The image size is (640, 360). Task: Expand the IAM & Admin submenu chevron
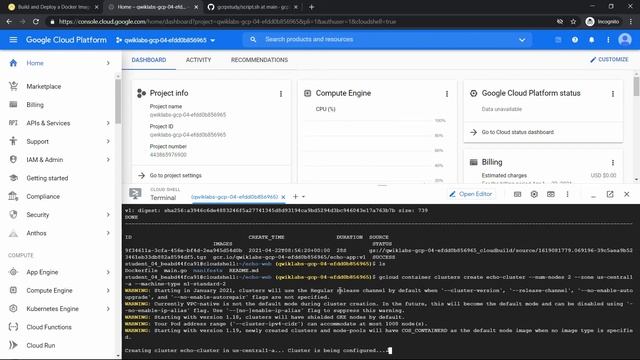(108, 160)
